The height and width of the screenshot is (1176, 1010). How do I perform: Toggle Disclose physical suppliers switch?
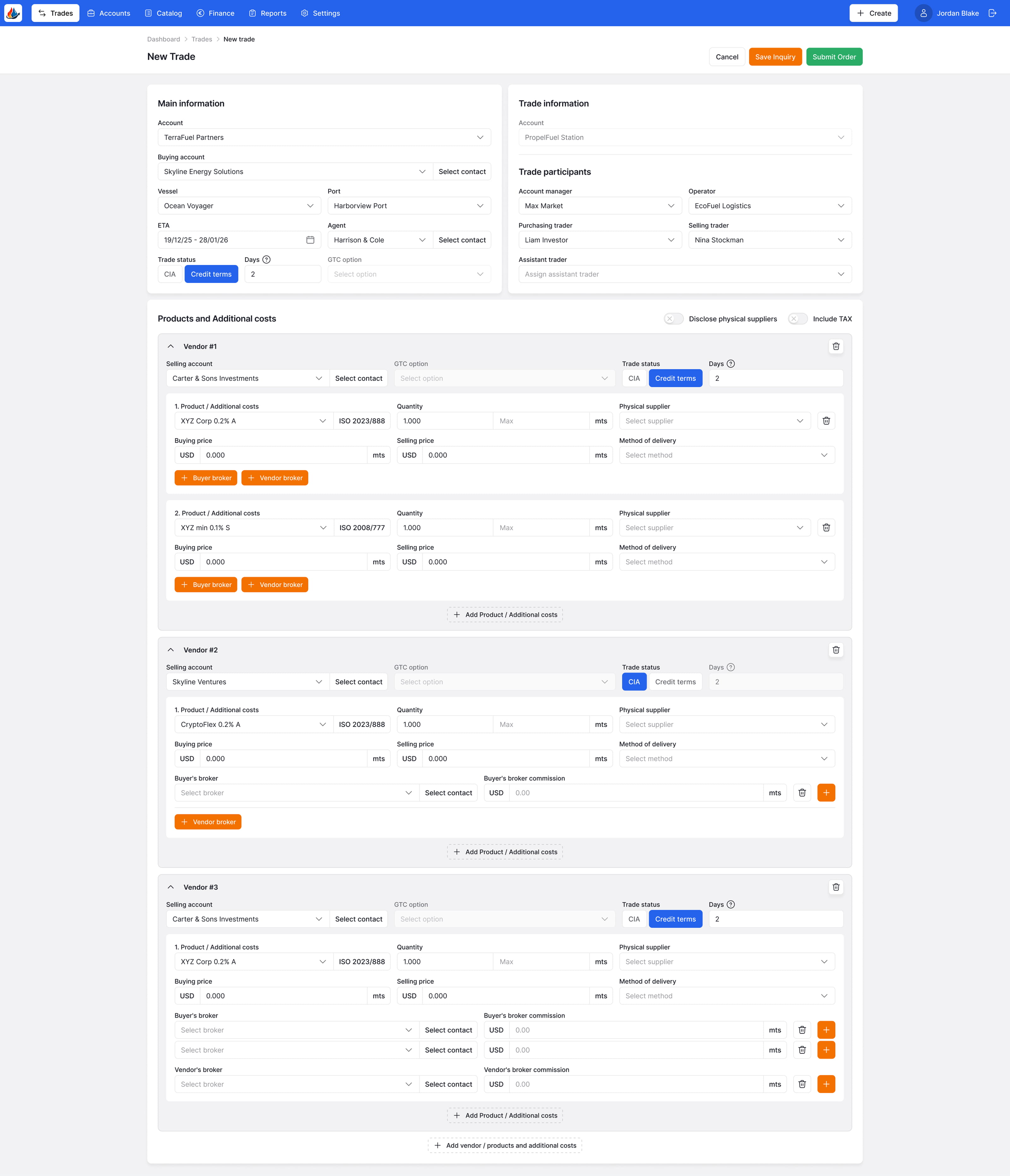coord(673,319)
